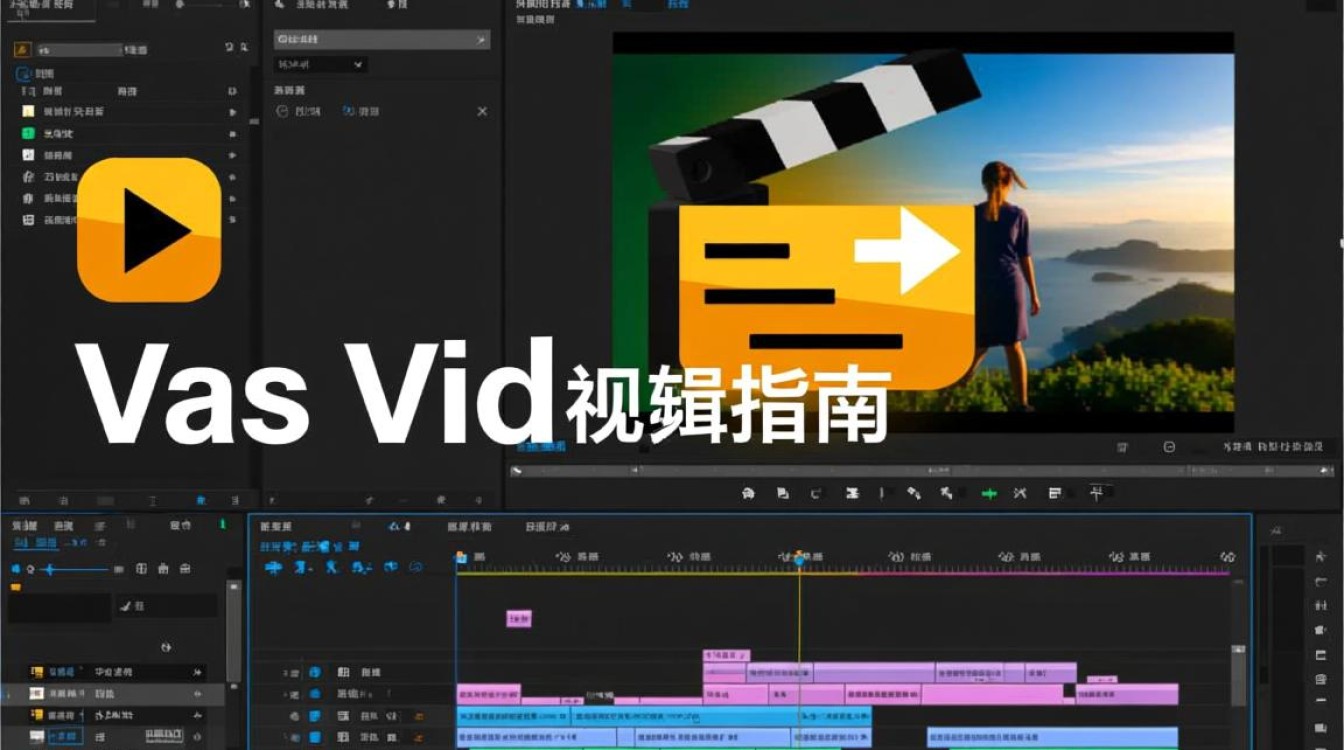
Task: Click the circled-minus icon above the scrub bar
Action: pyautogui.click(x=1170, y=448)
